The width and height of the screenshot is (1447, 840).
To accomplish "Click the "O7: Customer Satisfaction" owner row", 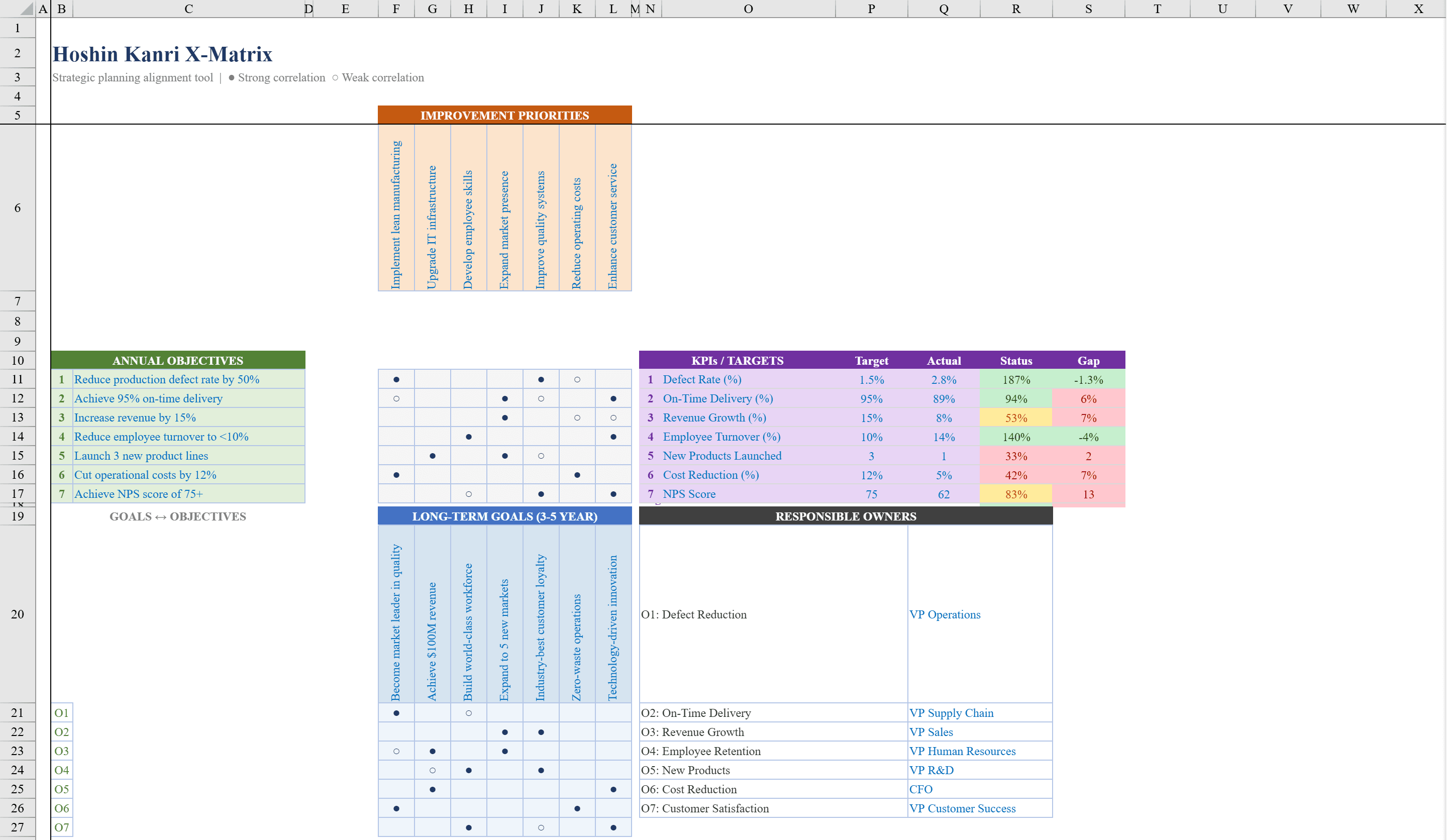I will 705,808.
